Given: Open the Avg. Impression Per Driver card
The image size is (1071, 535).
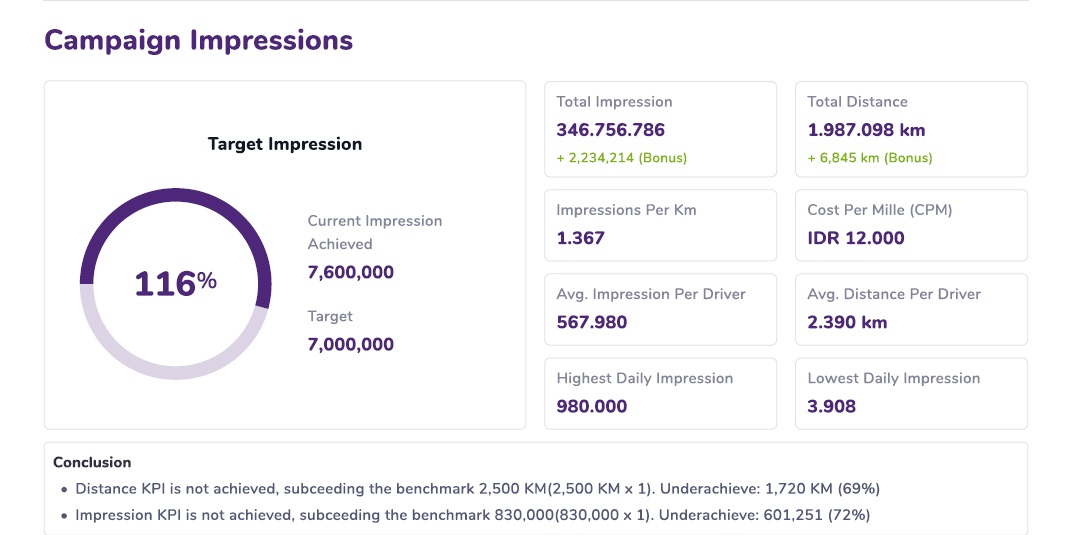Looking at the screenshot, I should tap(660, 309).
